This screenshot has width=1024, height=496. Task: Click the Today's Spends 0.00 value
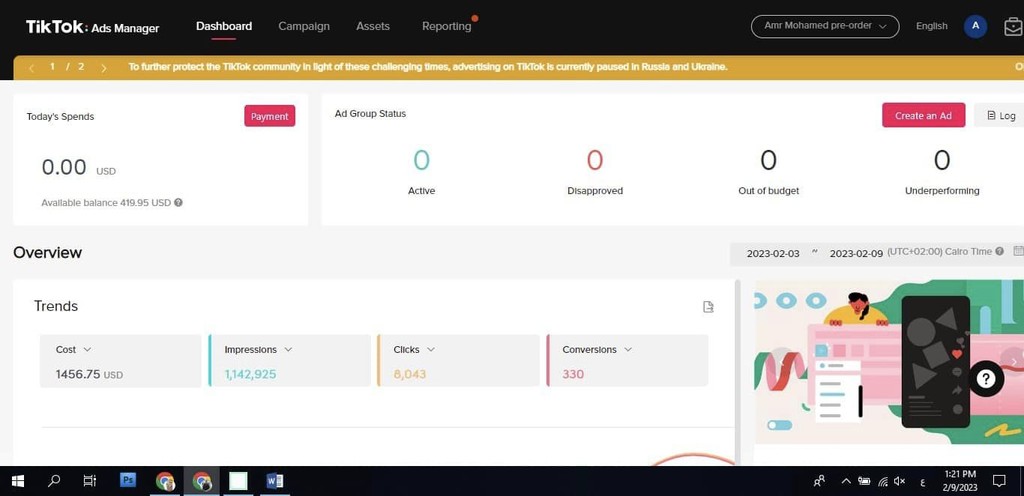[x=64, y=168]
